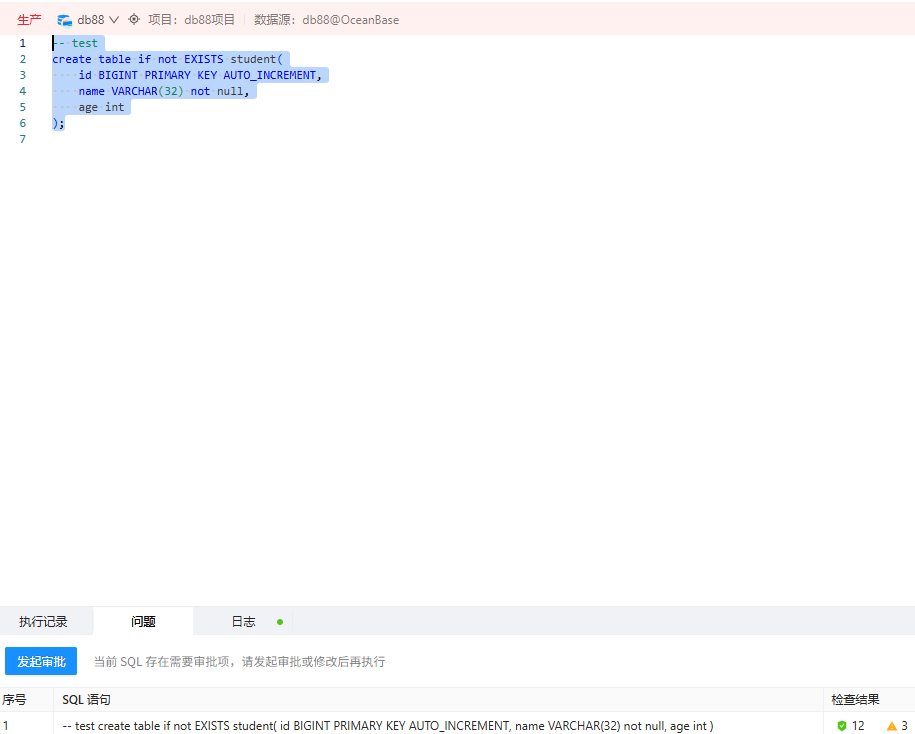Click the db88 database icon
This screenshot has height=734, width=915.
click(65, 20)
